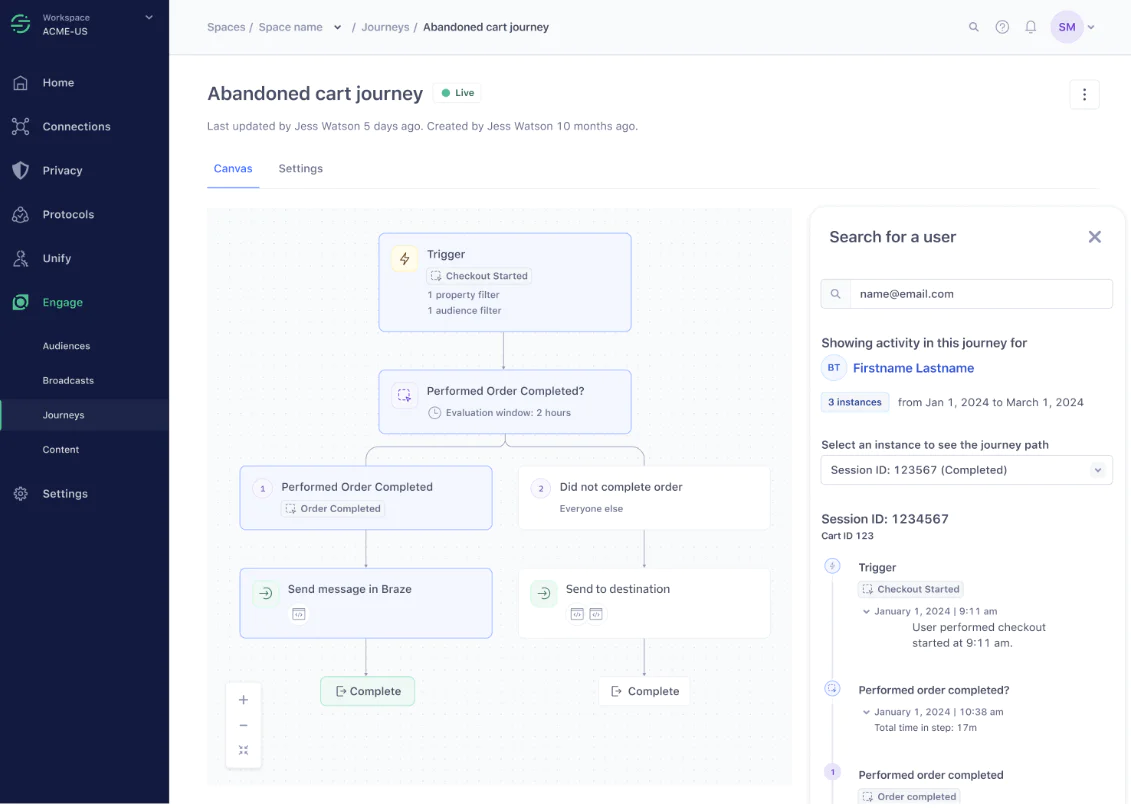The image size is (1131, 808).
Task: Open the SM account avatar menu
Action: point(1066,27)
